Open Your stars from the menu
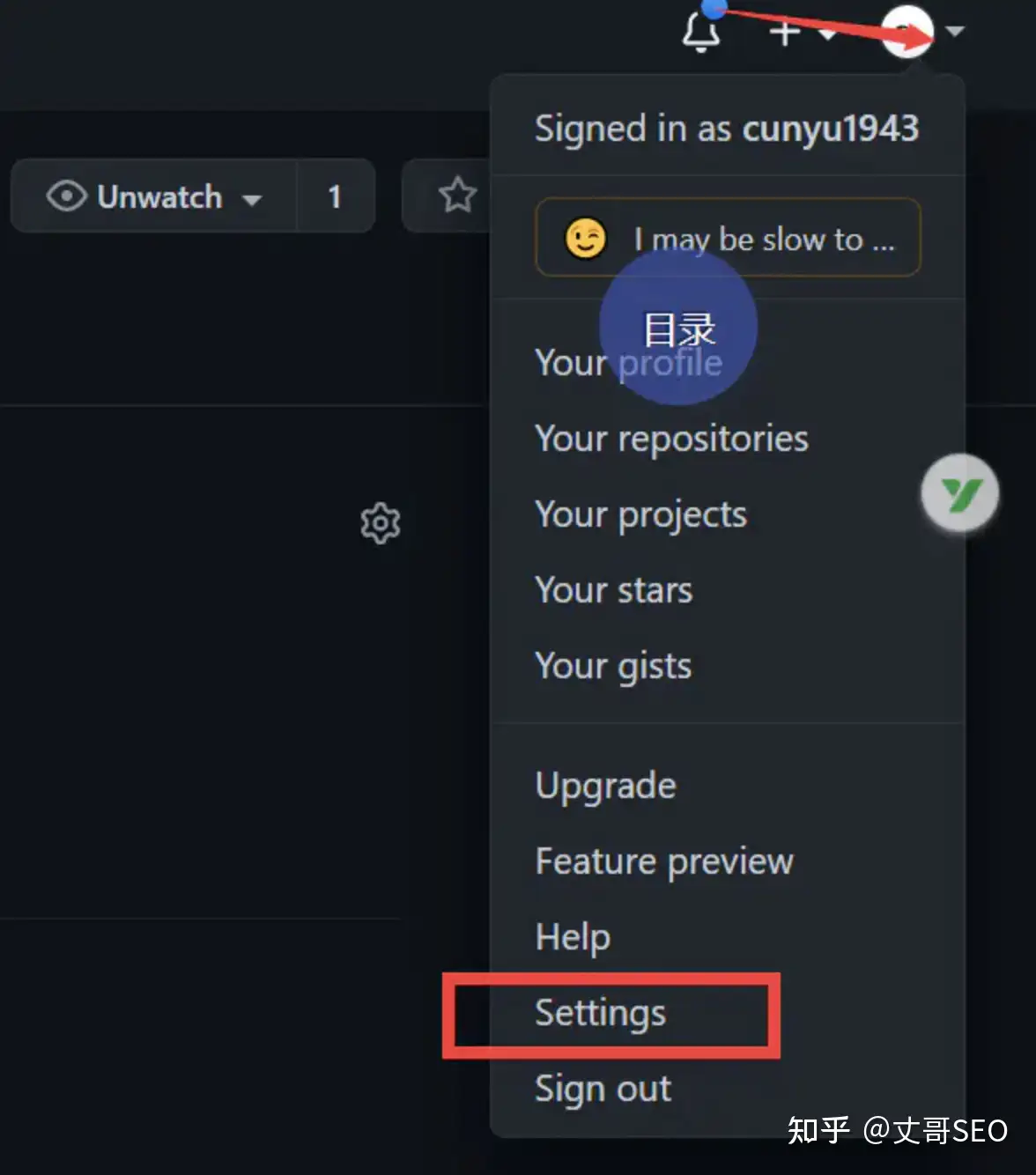 click(613, 590)
